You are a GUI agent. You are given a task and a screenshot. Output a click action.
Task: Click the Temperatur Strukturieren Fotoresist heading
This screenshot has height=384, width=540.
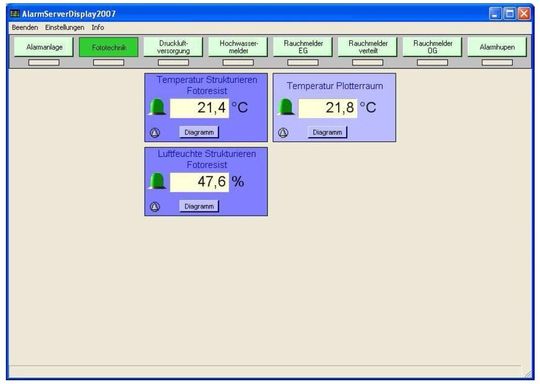(207, 85)
